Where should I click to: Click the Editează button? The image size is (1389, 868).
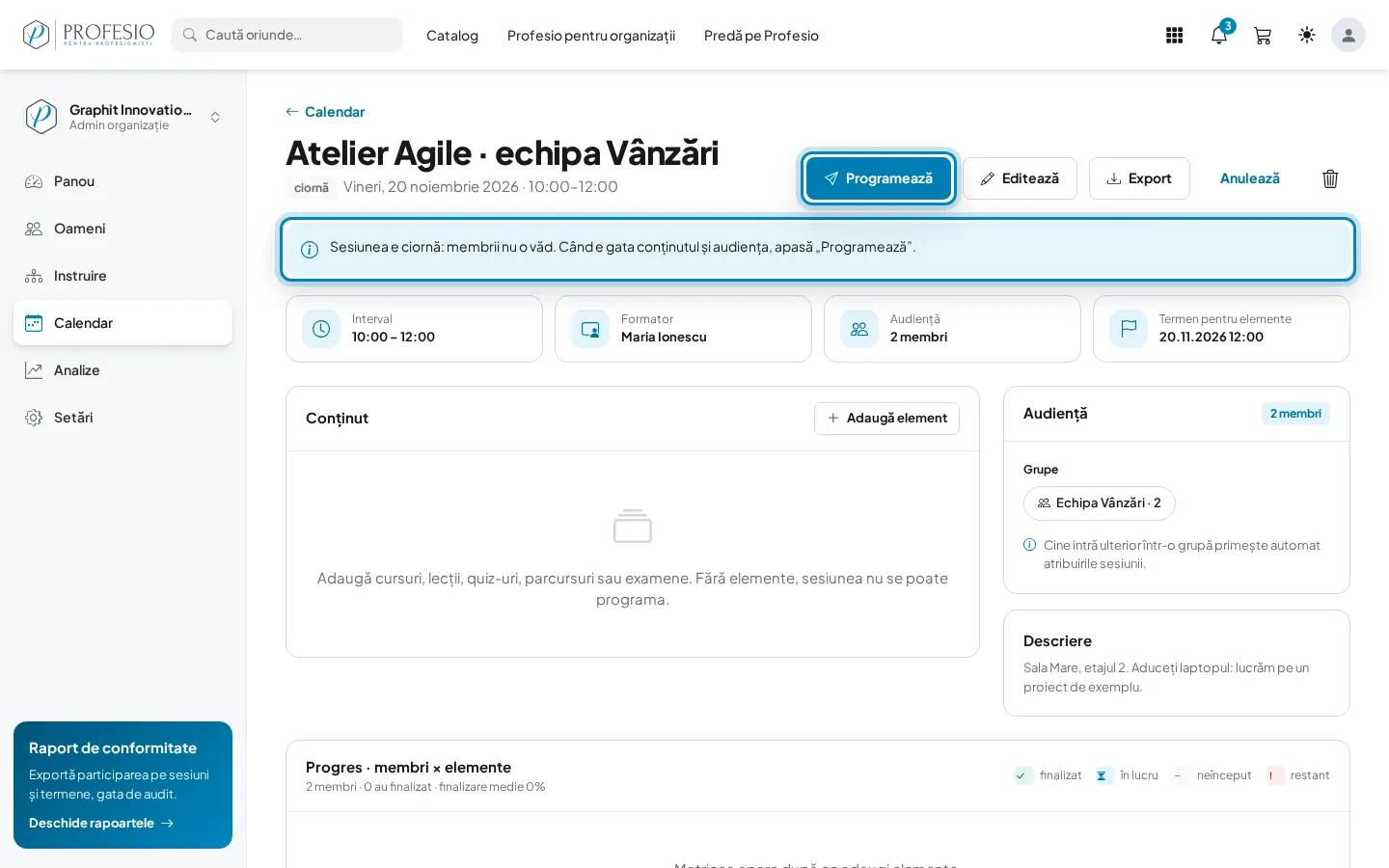pos(1020,178)
